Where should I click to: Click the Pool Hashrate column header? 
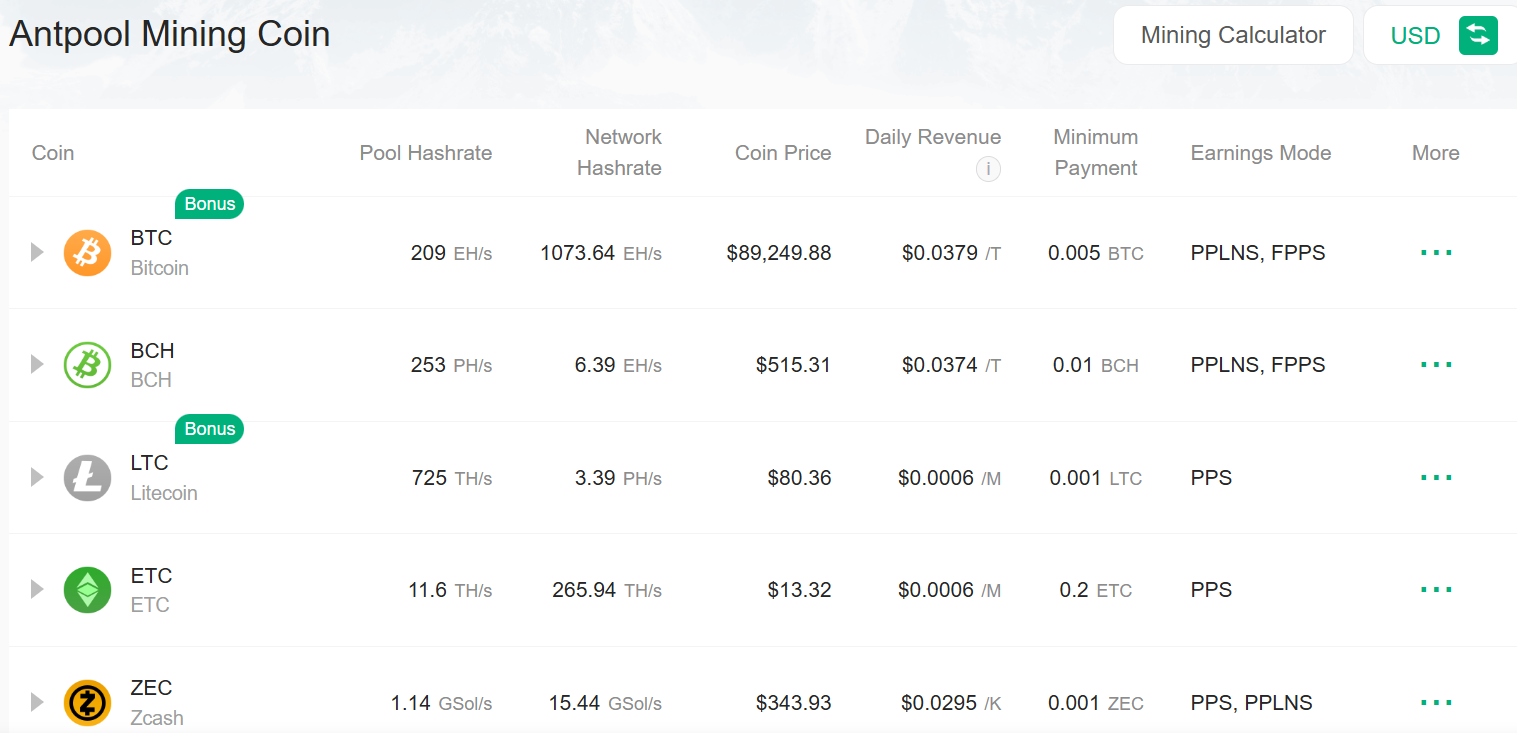click(x=425, y=152)
